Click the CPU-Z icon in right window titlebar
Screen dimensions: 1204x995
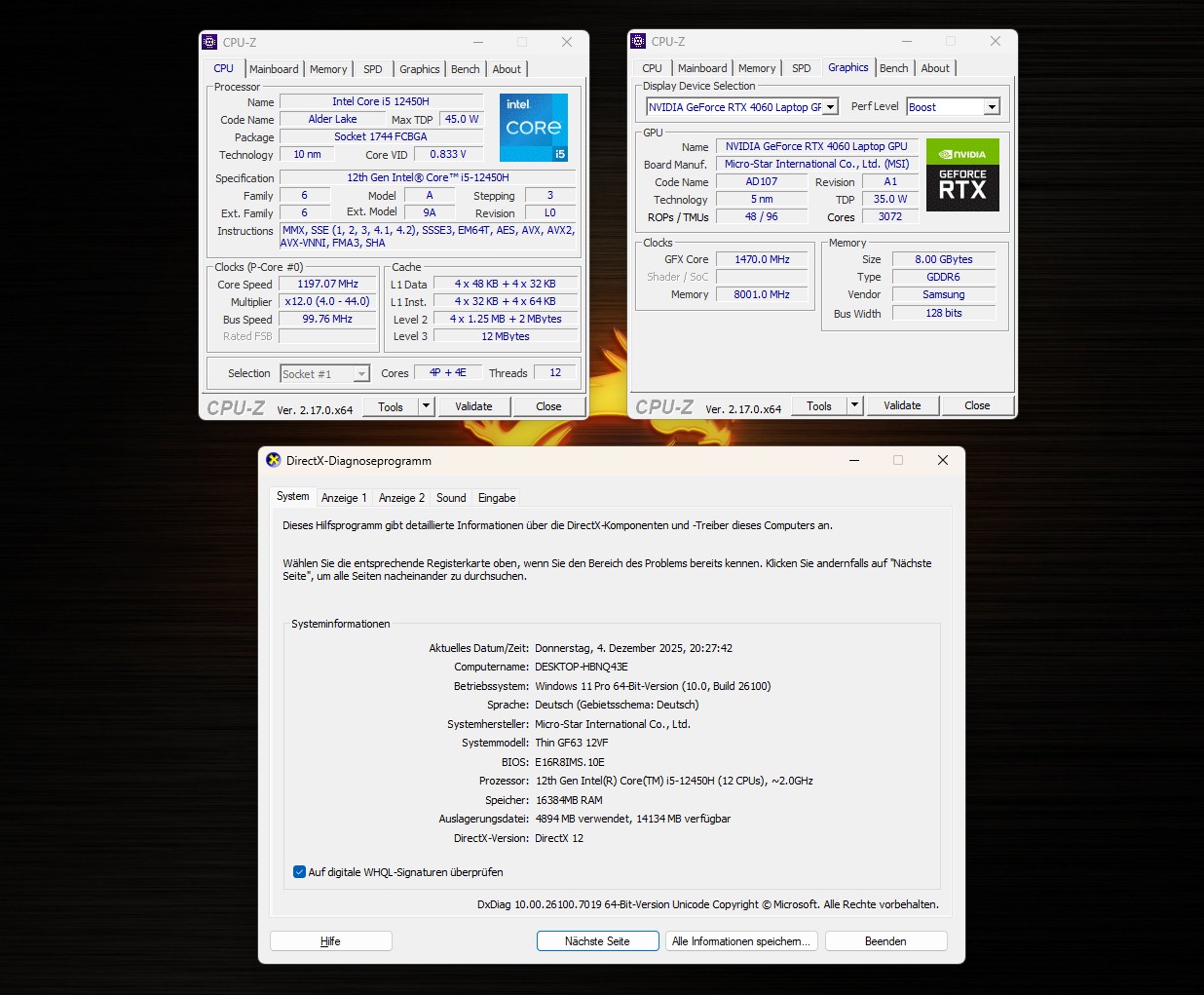point(637,41)
